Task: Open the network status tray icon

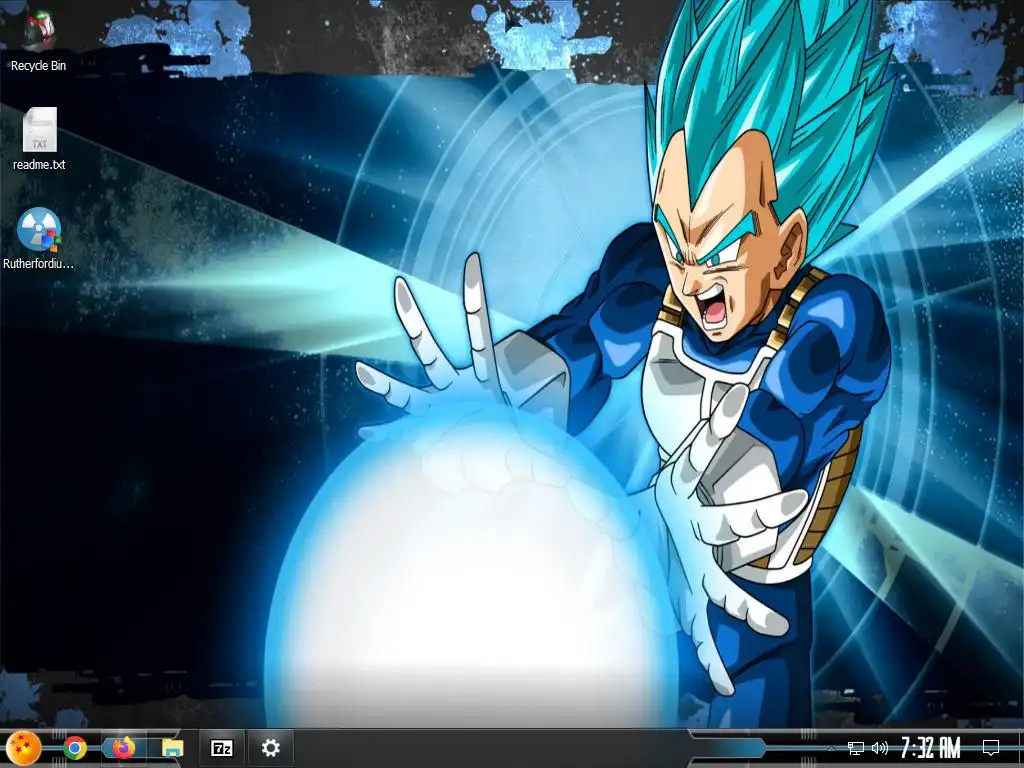Action: click(x=856, y=748)
